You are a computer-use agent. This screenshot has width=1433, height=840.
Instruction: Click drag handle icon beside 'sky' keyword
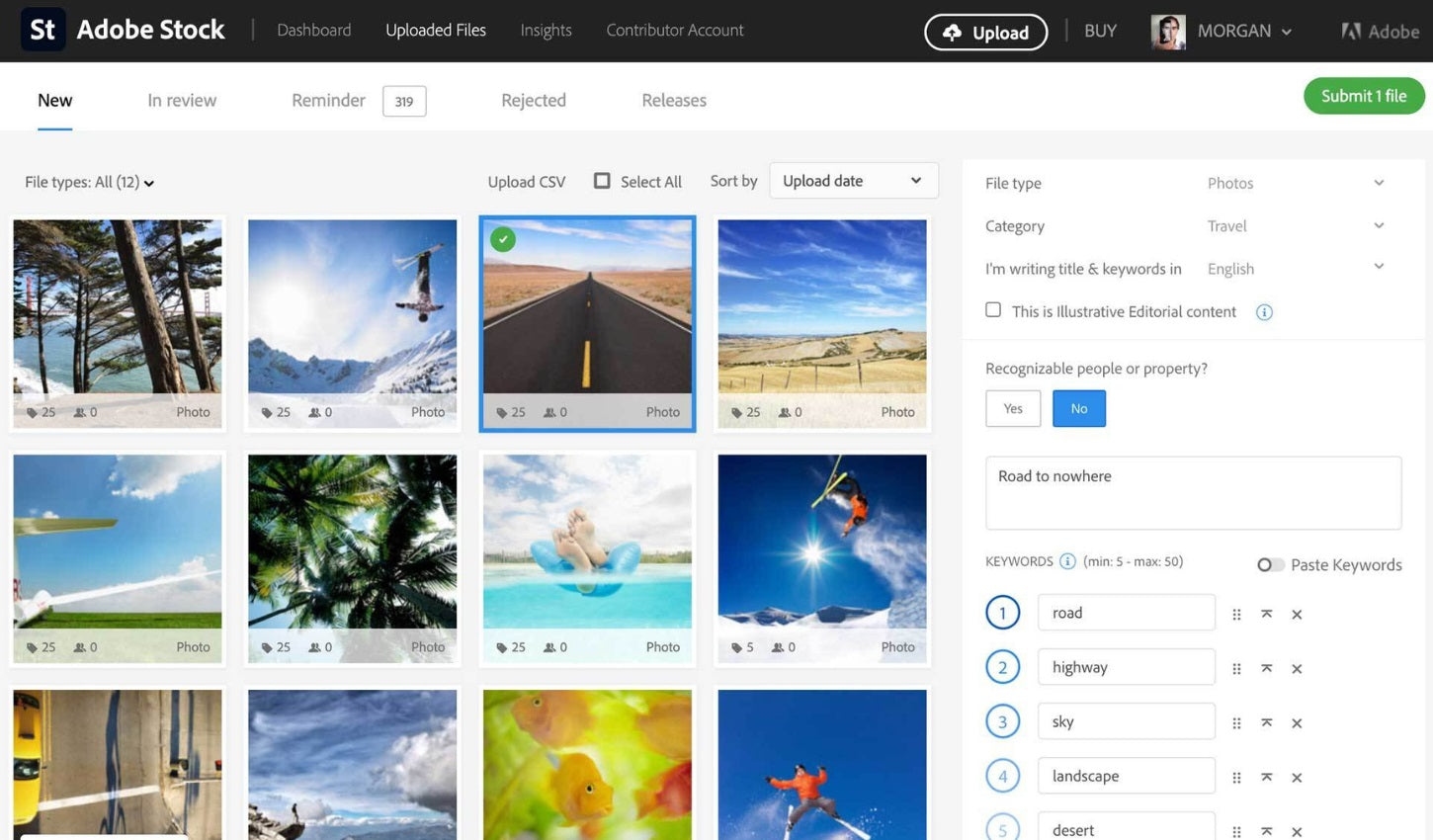[x=1236, y=723]
